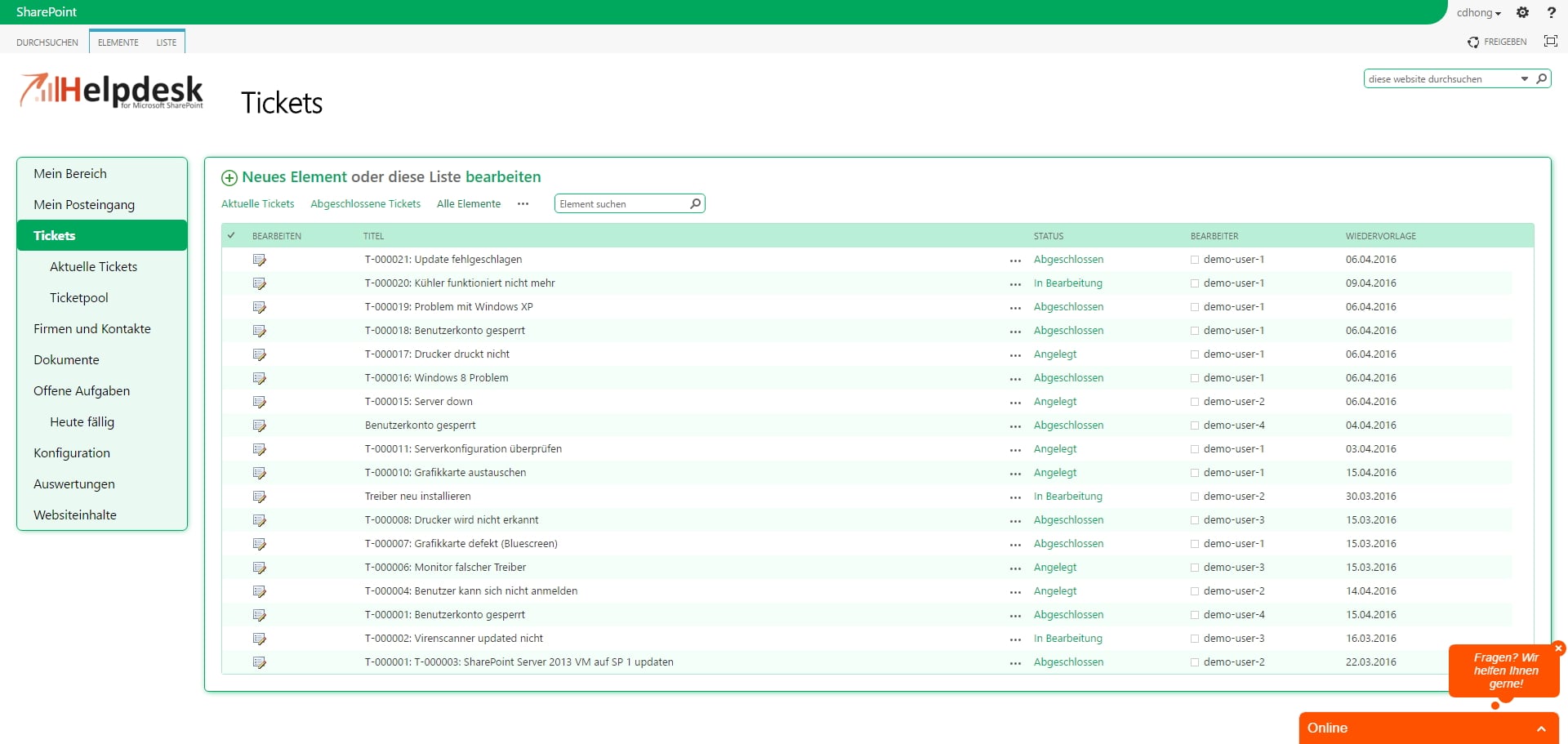Screen dimensions: 1568x744
Task: Close the Fragen chat popup bubble
Action: pos(1558,648)
